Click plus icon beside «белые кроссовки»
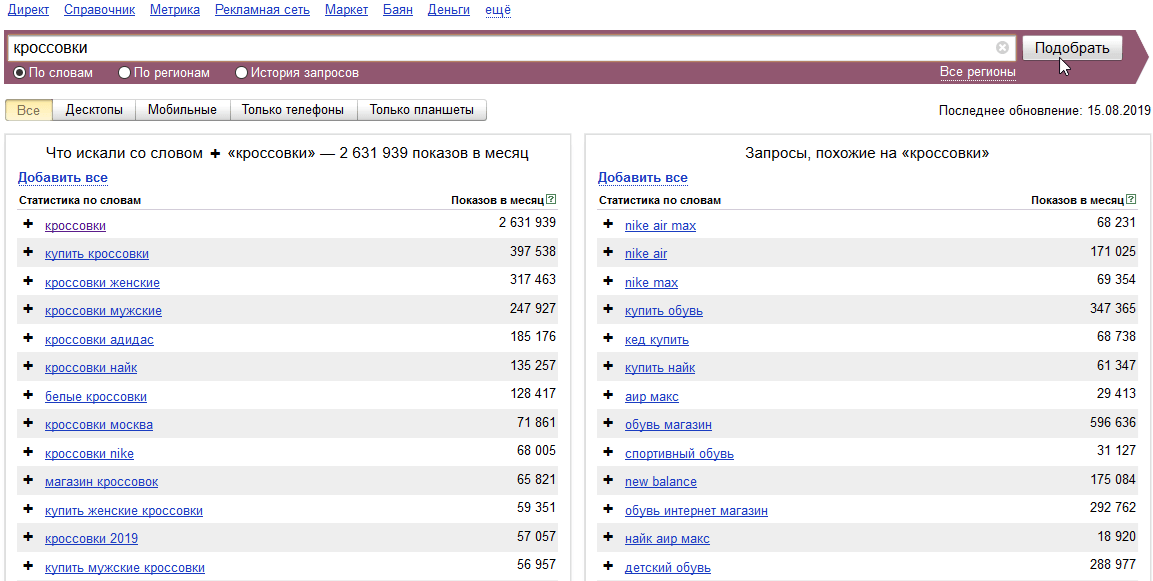Image resolution: width=1153 pixels, height=581 pixels. [28, 396]
